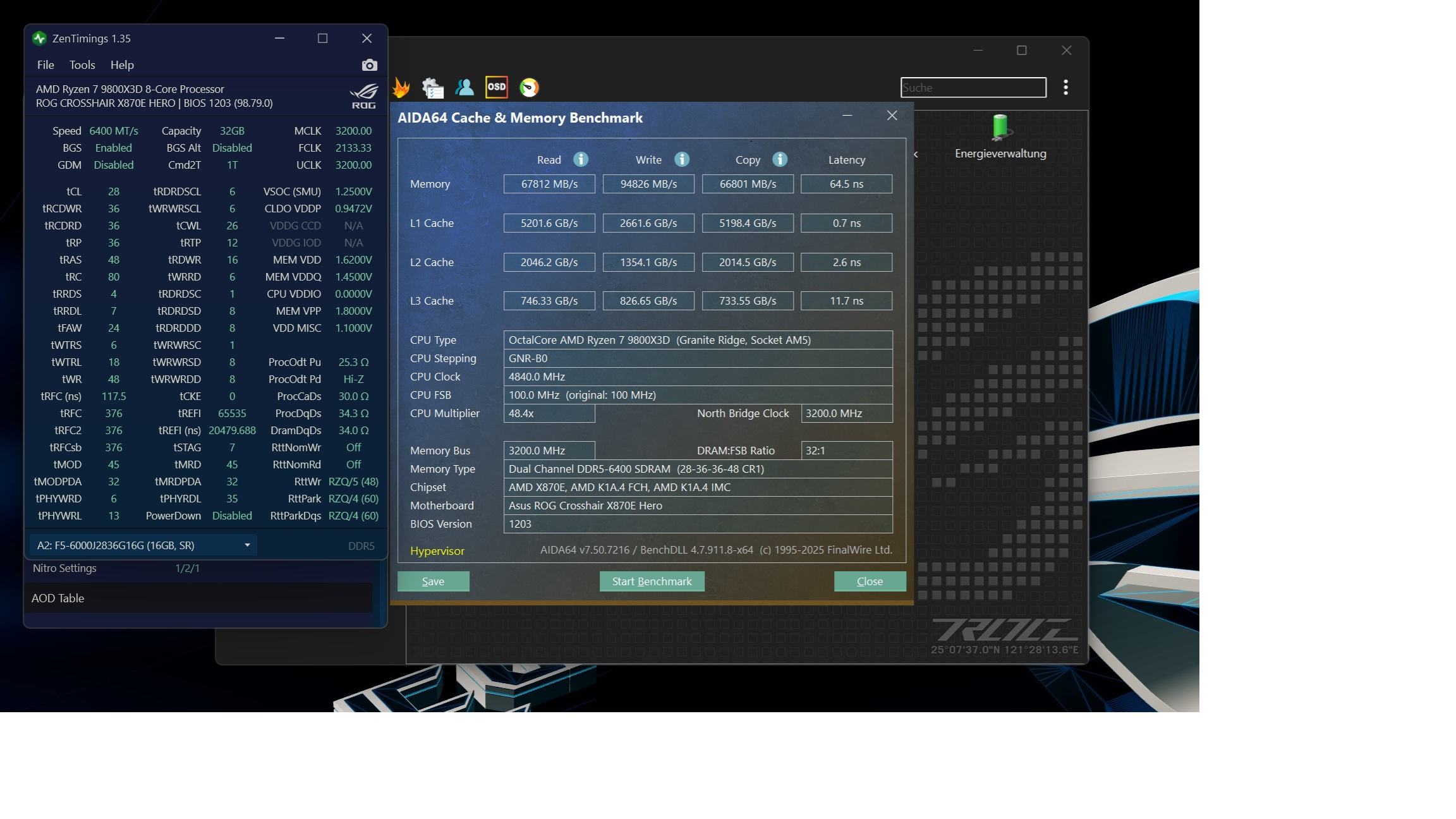This screenshot has width=1456, height=819.
Task: Click the Read info icon
Action: [580, 160]
